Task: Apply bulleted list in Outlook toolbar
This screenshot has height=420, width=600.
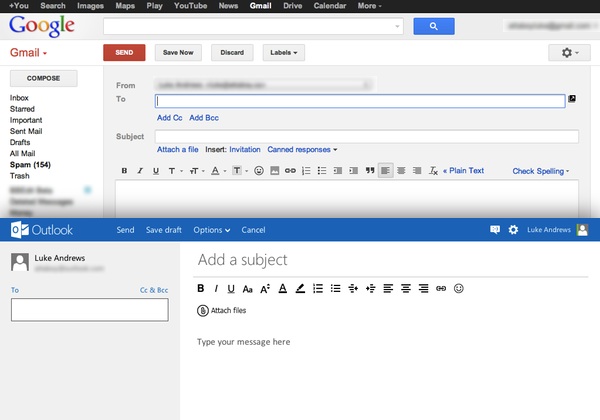Action: click(336, 288)
